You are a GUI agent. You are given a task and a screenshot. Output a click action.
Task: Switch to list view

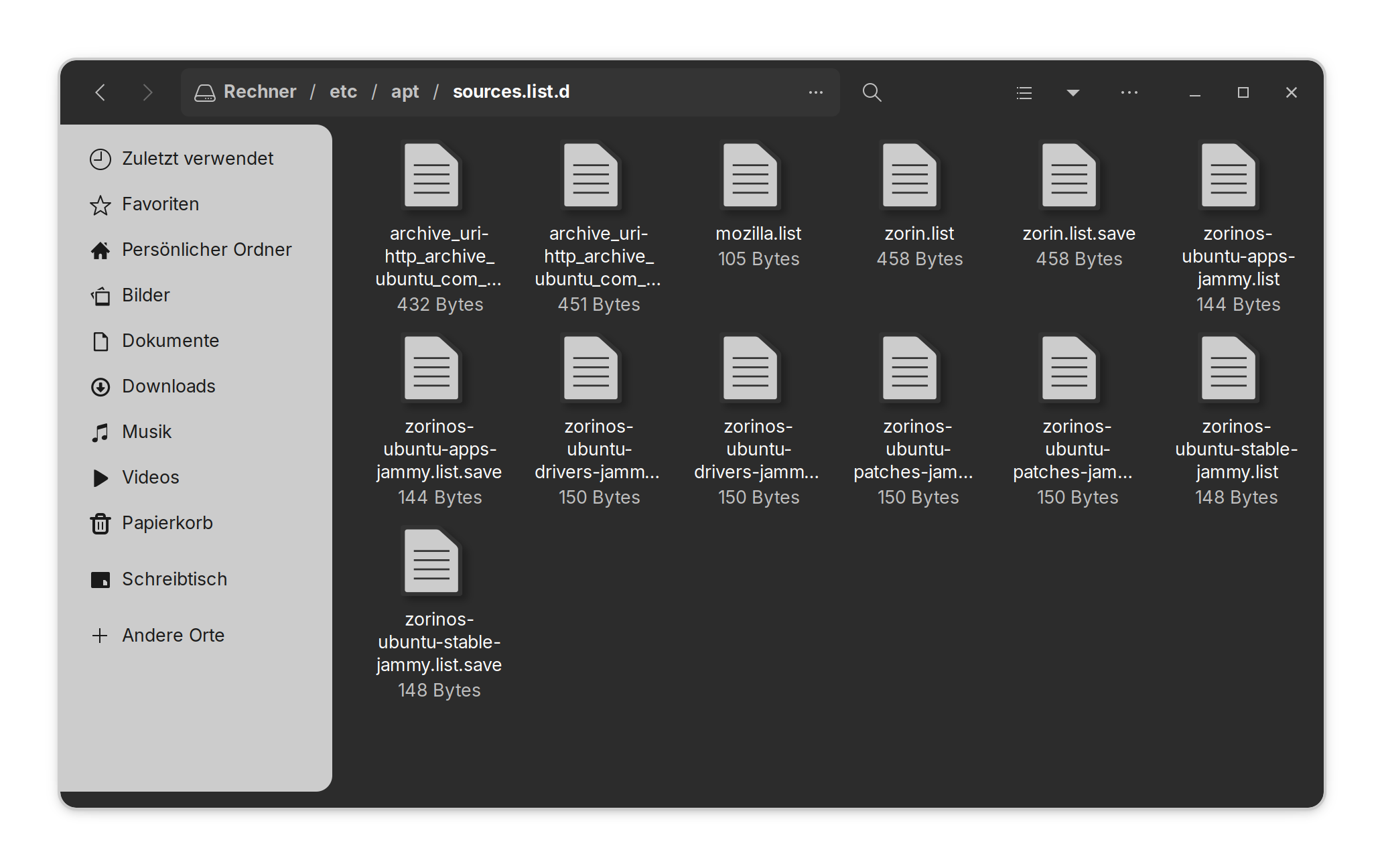1024,92
